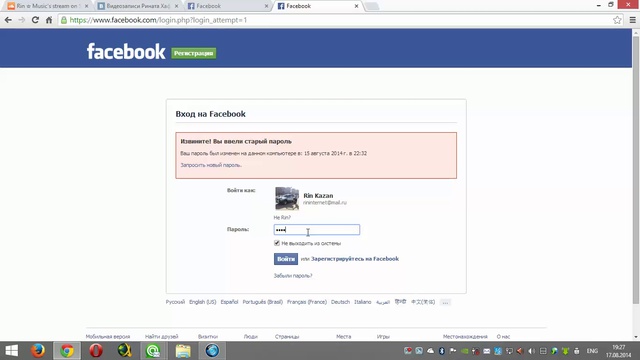The width and height of the screenshot is (640, 360).
Task: Open the 'О нас' footer link
Action: pos(503,337)
